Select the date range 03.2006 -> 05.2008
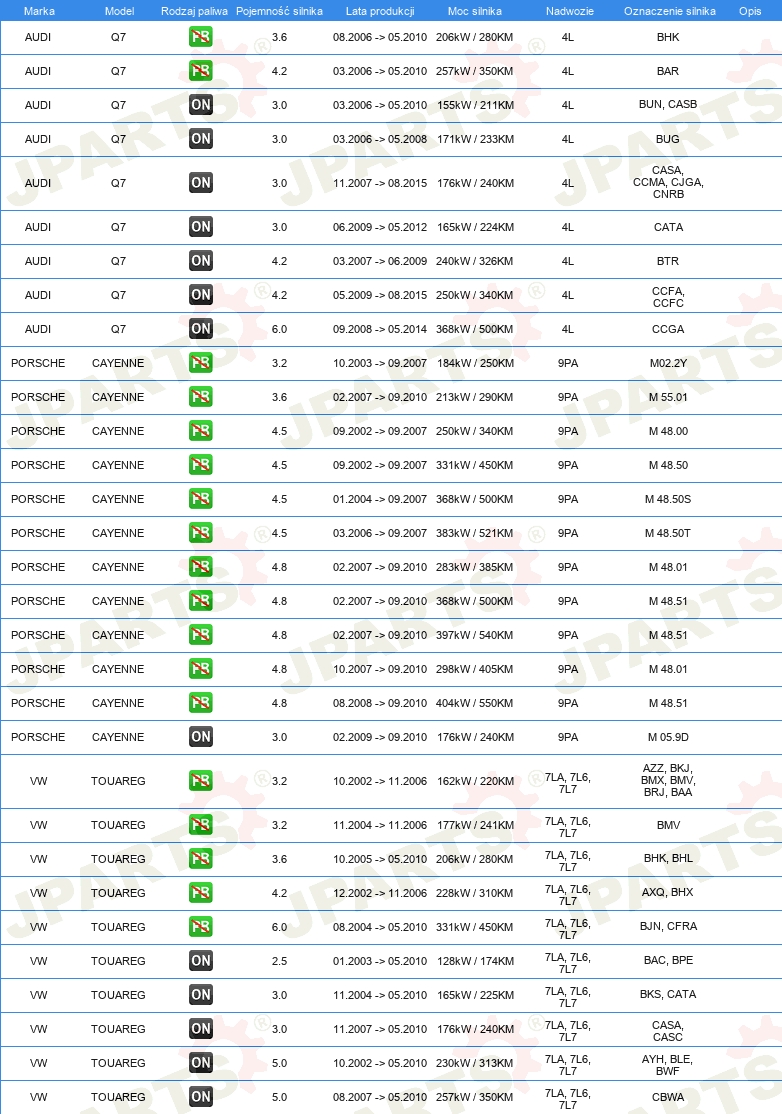782x1114 pixels. [x=380, y=139]
